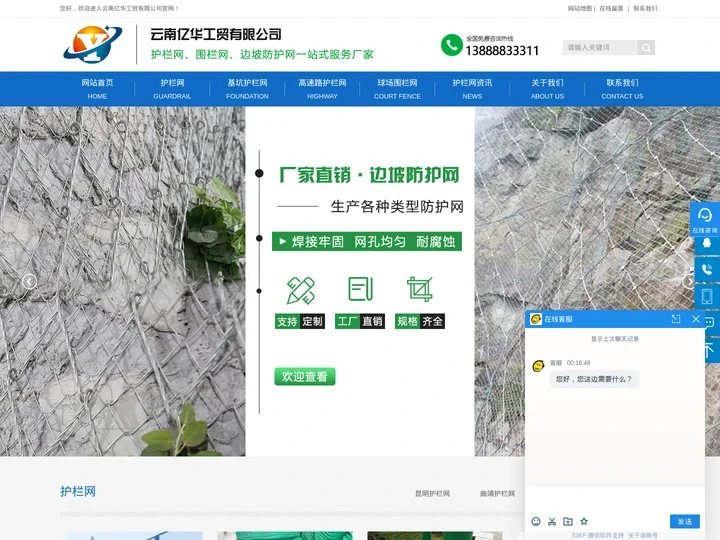This screenshot has width=720, height=540.
Task: Click the screenshot scissors icon in chat
Action: coord(552,521)
